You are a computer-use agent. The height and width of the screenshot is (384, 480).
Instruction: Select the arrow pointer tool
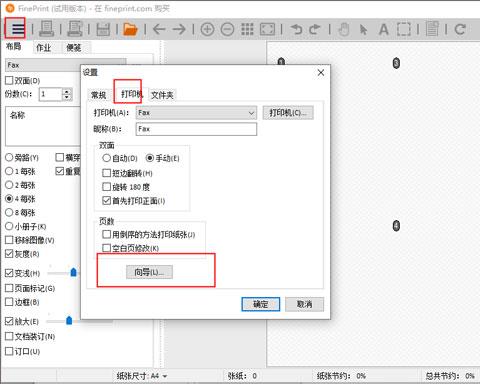click(364, 29)
